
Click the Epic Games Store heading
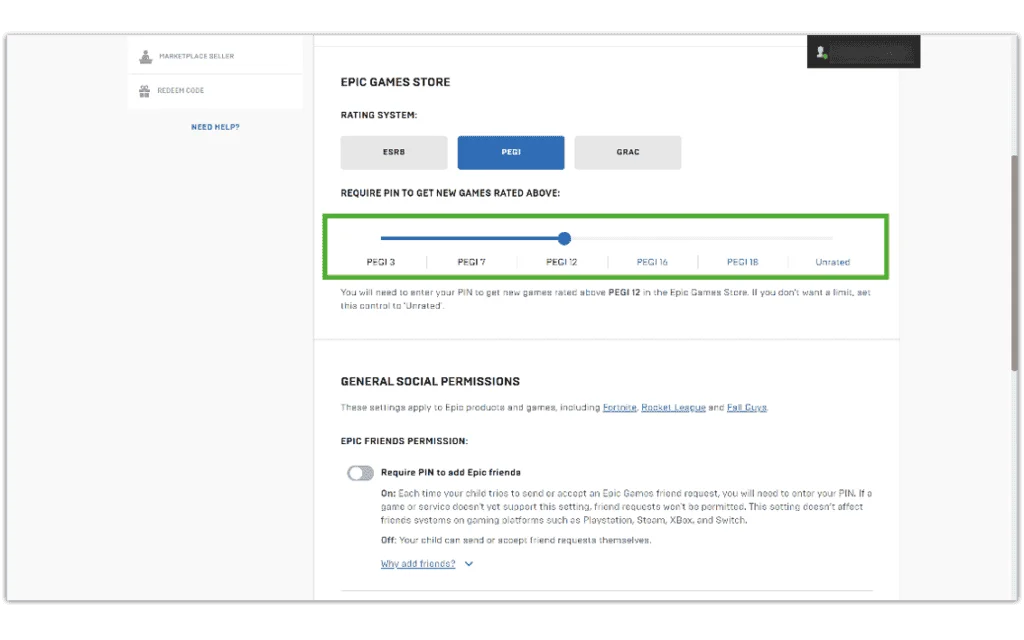point(395,82)
